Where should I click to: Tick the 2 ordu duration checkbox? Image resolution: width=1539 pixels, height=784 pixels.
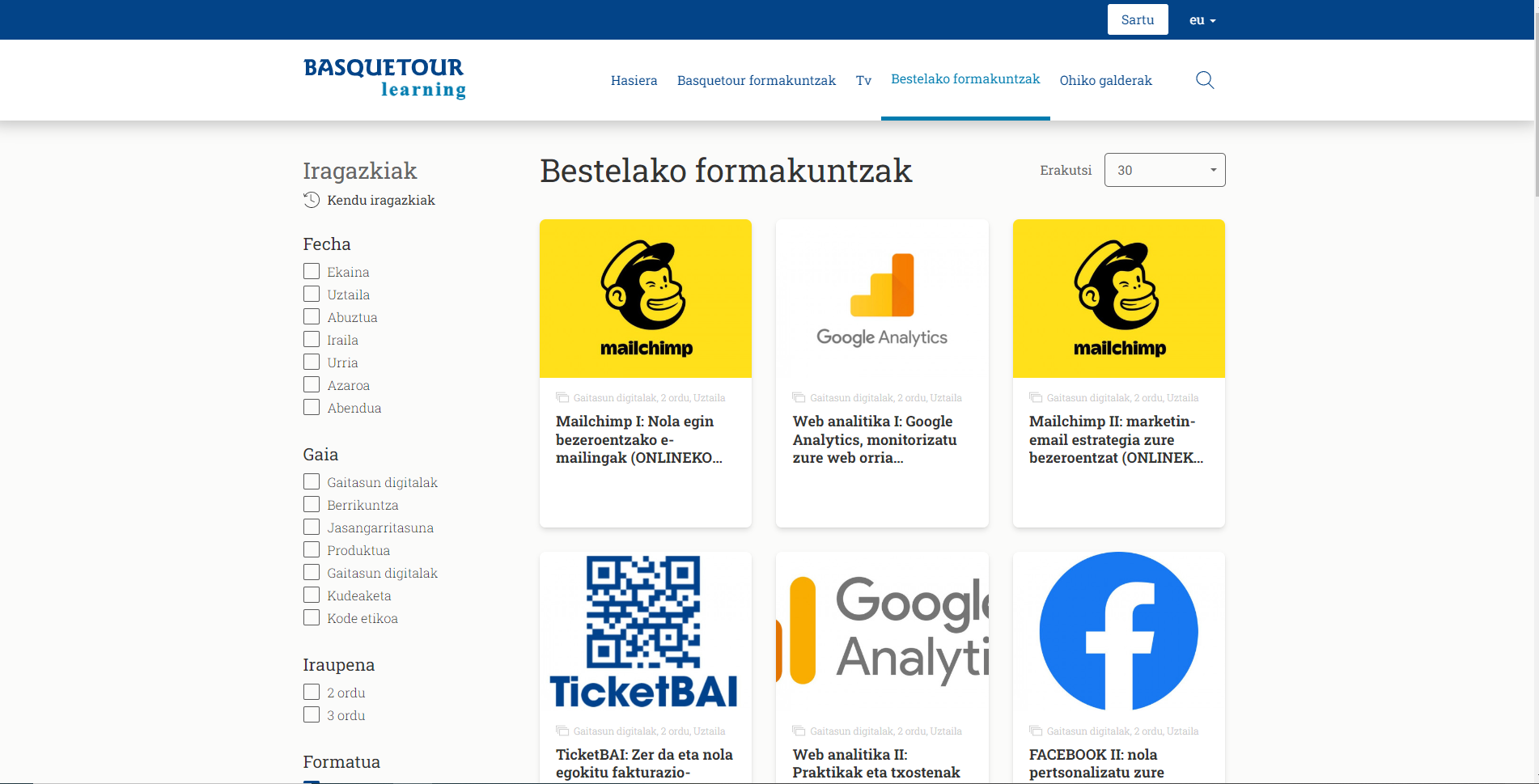click(312, 692)
